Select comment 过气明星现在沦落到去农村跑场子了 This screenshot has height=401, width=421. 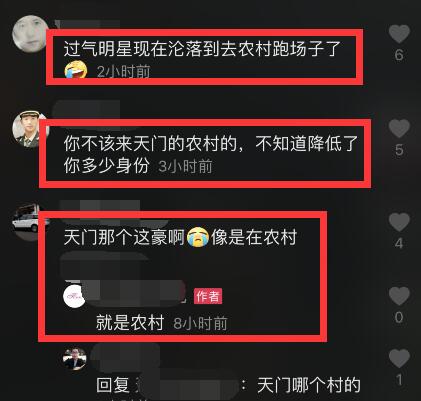coord(202,49)
